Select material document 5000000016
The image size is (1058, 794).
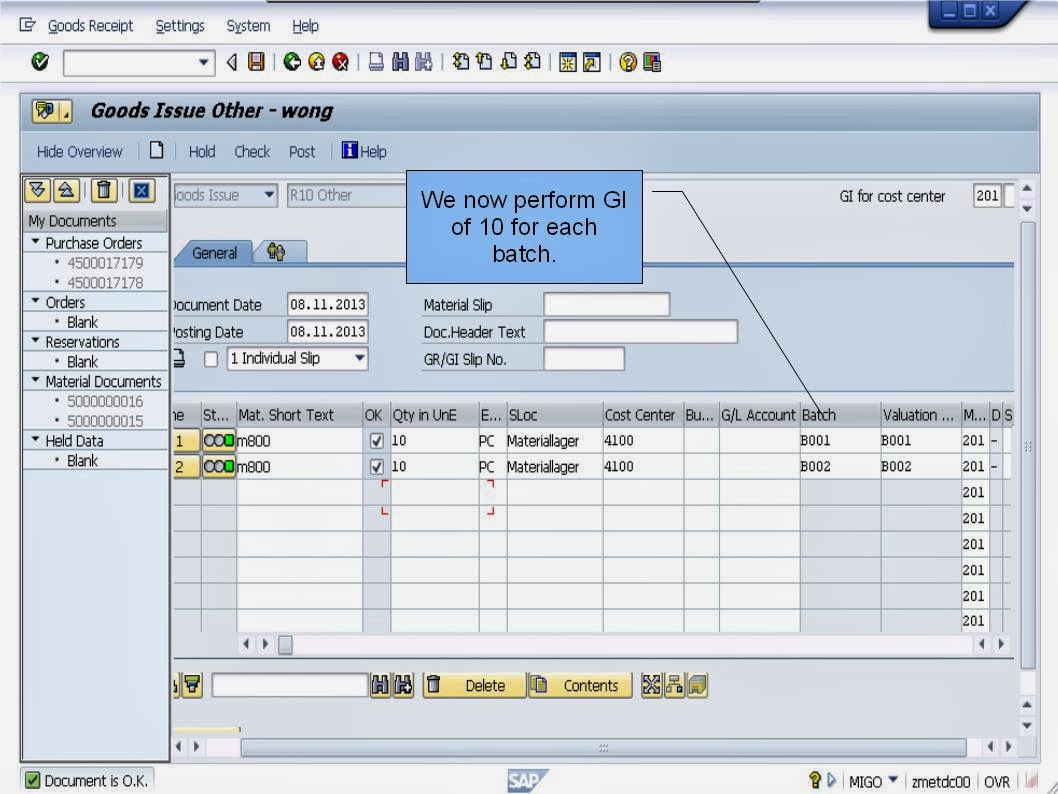(x=105, y=401)
